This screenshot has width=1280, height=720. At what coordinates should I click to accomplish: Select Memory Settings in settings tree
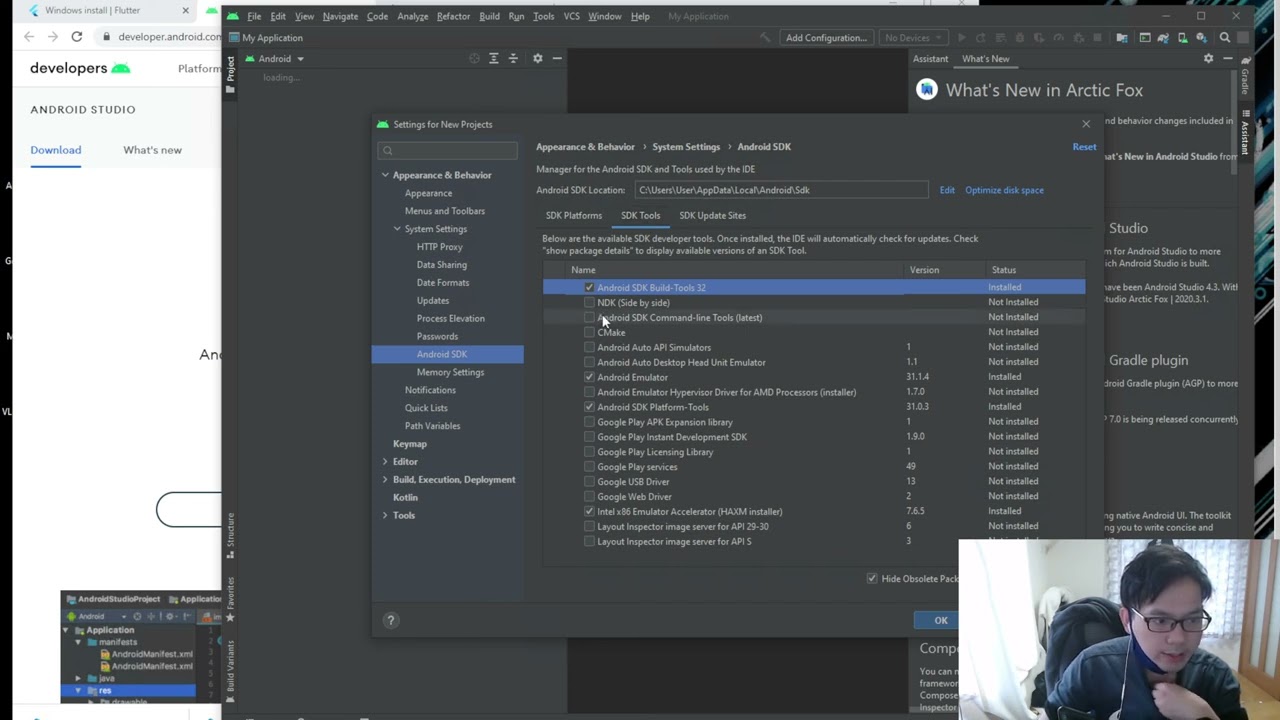450,372
